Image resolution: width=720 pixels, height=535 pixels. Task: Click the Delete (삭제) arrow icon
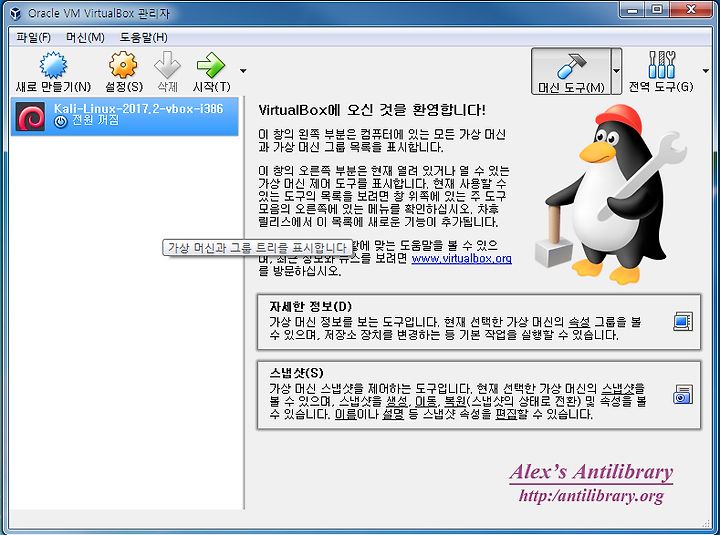tap(167, 65)
